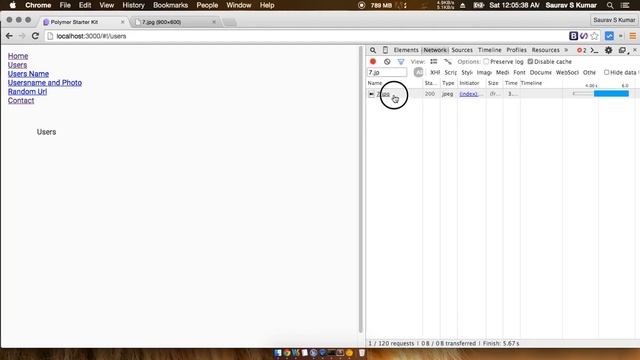Viewport: 640px width, 360px height.
Task: Reload the page with the refresh icon
Action: 35,36
